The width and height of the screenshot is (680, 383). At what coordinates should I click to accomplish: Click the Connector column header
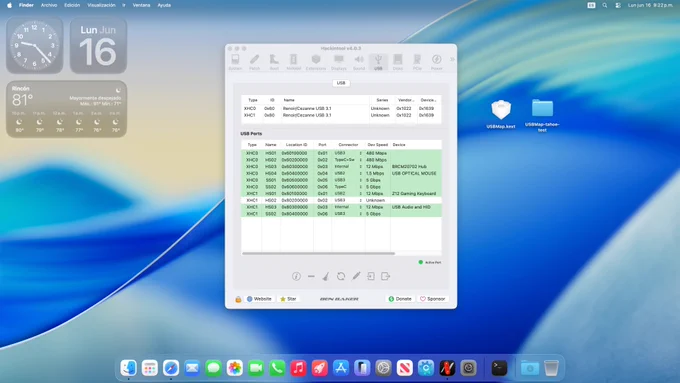tap(348, 145)
